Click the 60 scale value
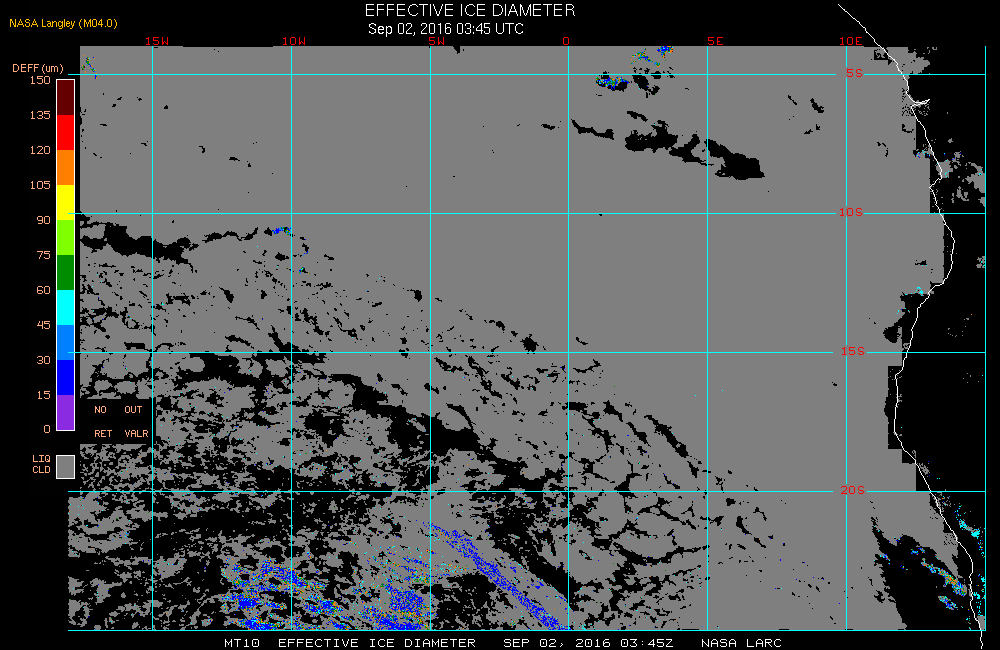 coord(43,291)
